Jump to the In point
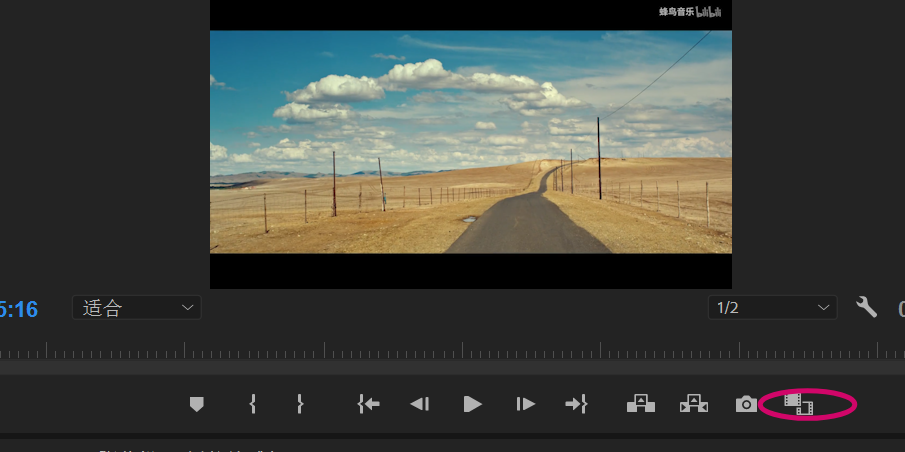Image resolution: width=905 pixels, height=452 pixels. pos(368,404)
